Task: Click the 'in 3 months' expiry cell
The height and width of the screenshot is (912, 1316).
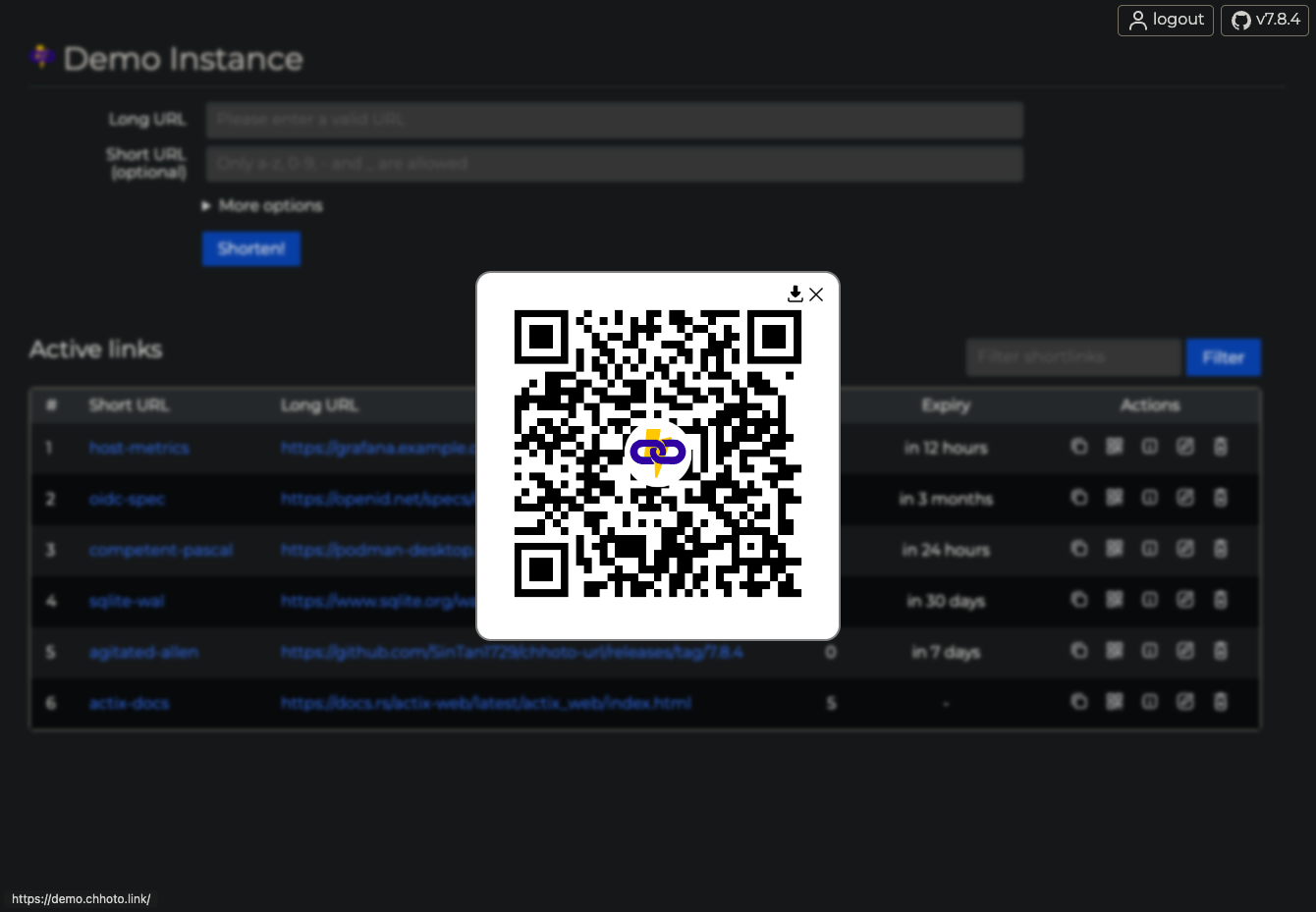Action: coord(946,499)
